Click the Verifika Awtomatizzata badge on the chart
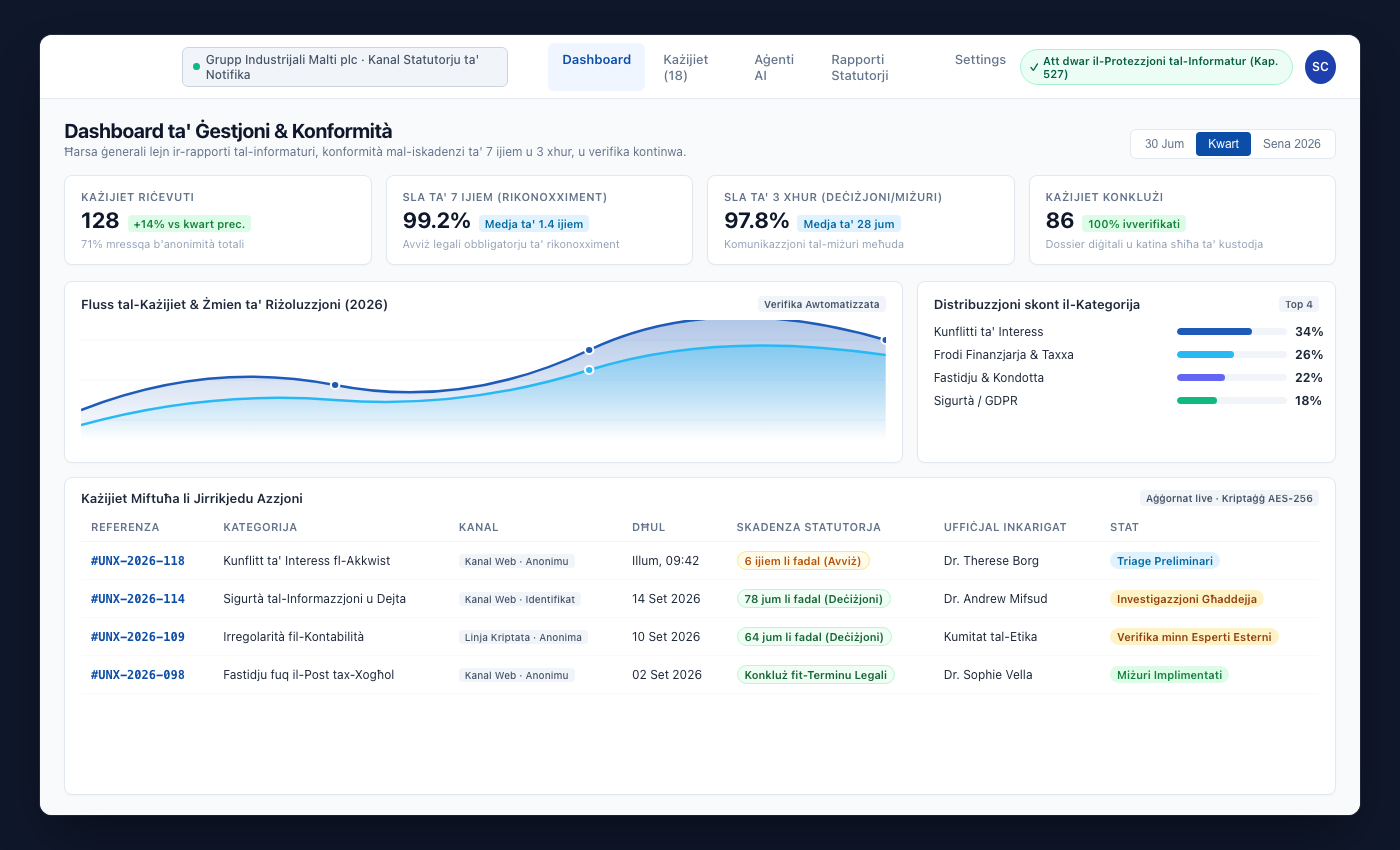Screen dimensions: 1400x850 pos(822,304)
